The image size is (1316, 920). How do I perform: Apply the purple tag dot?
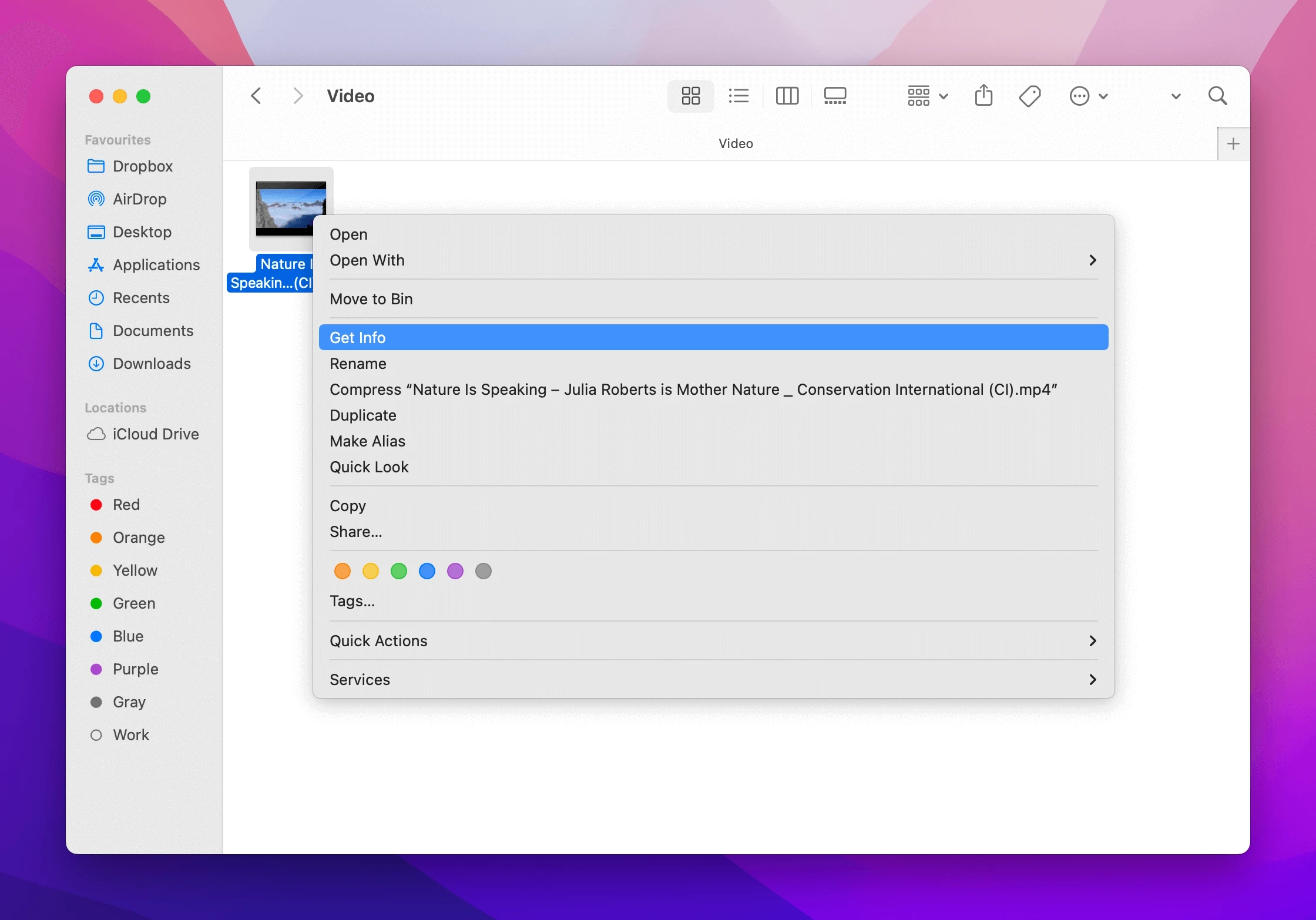455,570
